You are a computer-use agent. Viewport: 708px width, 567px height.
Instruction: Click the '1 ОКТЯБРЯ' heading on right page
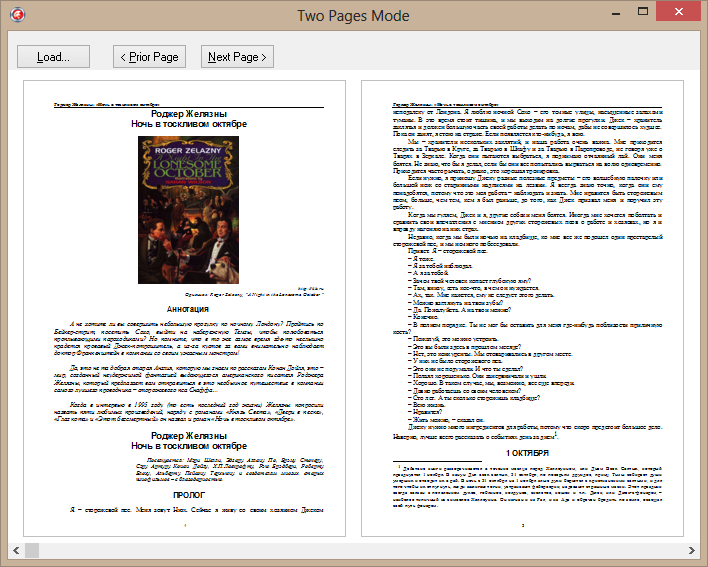527,453
